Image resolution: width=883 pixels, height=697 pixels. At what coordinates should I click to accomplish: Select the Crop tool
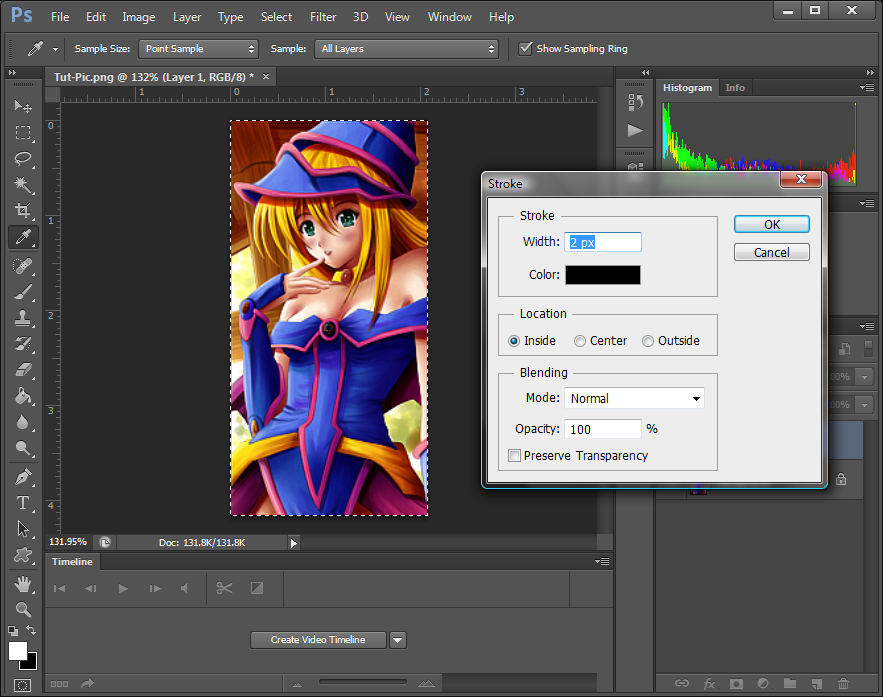click(23, 211)
